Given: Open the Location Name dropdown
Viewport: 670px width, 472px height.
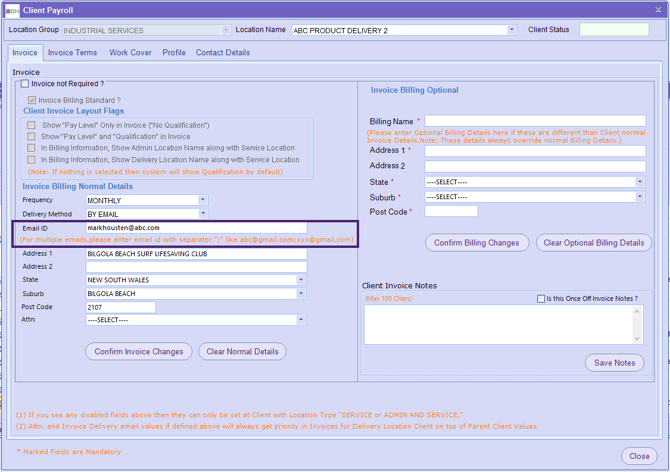Looking at the screenshot, I should coord(511,30).
